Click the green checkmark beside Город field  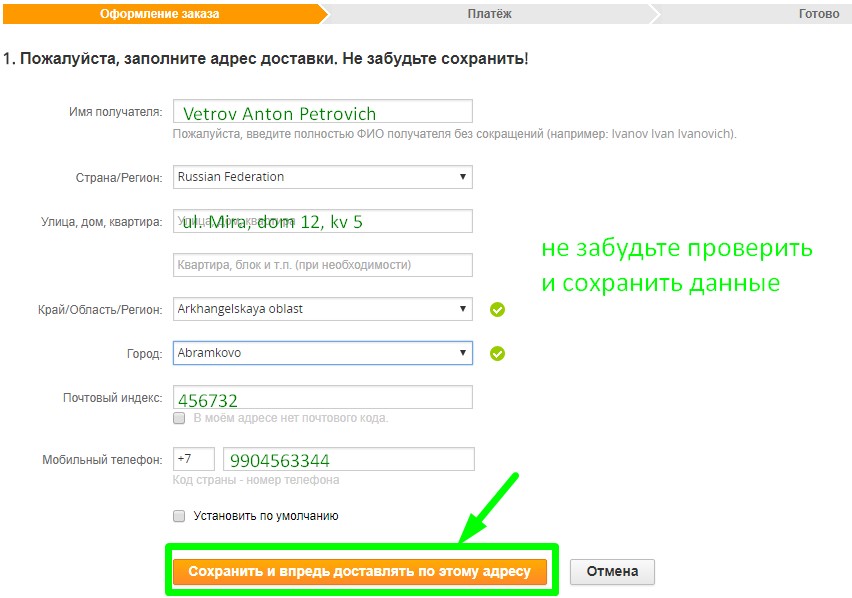[x=497, y=353]
